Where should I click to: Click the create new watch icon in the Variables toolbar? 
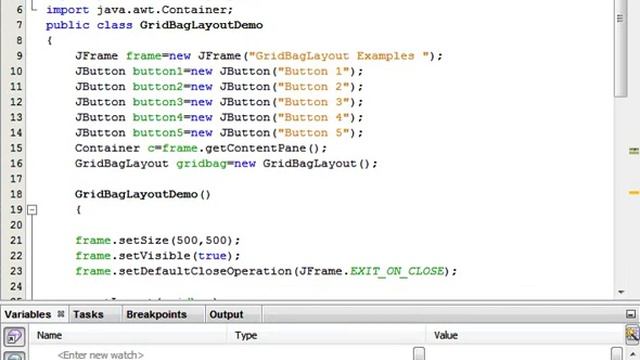click(14, 336)
